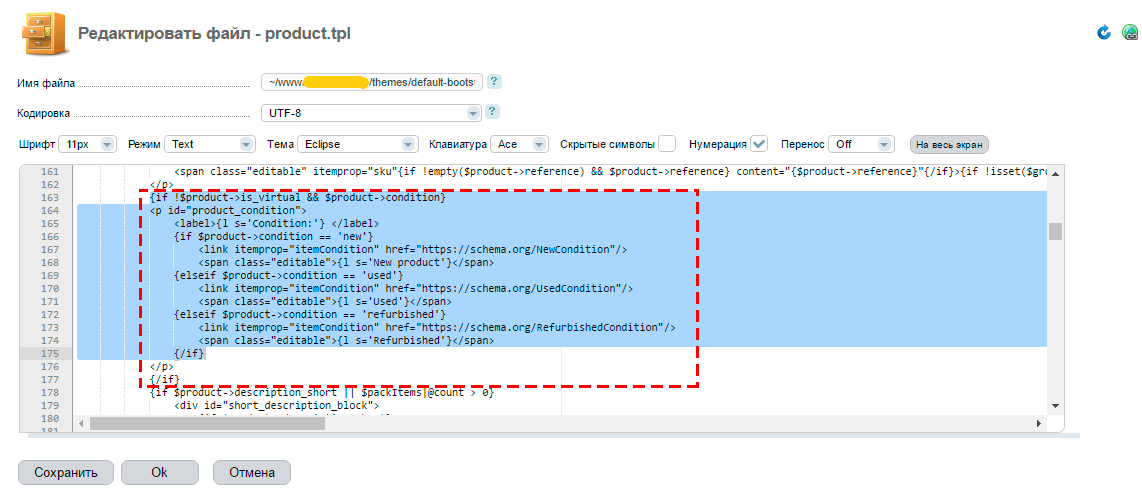Click into the Имя файла path field
Viewport: 1142px width, 503px height.
(x=371, y=82)
